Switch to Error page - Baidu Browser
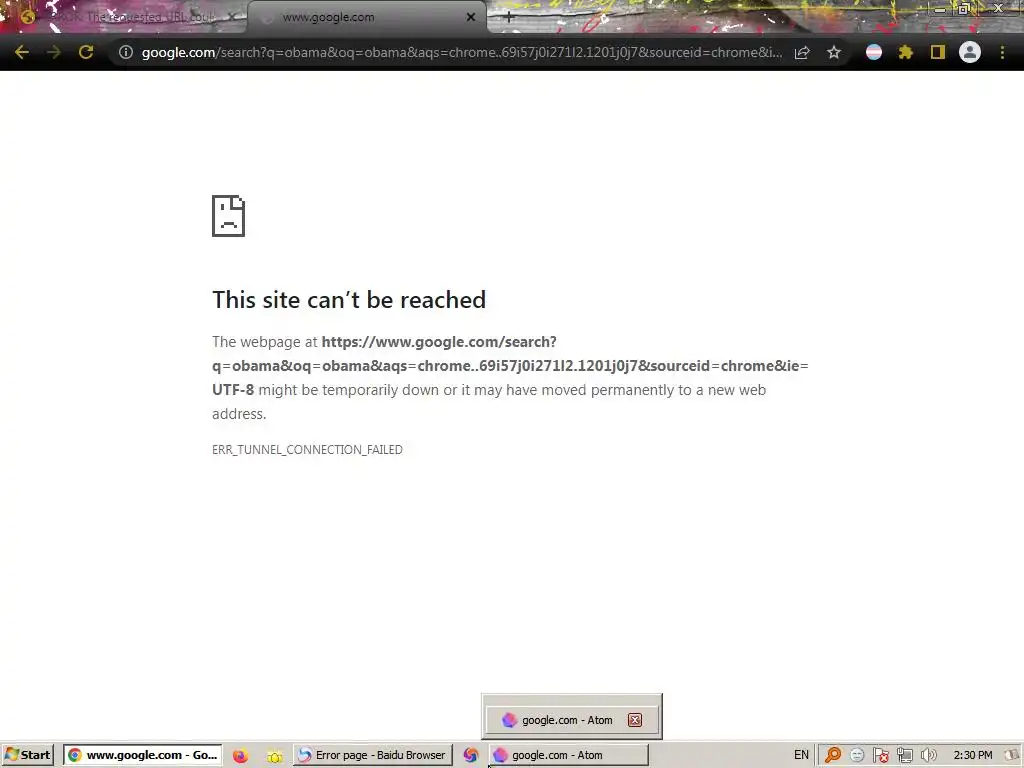Screen dimensions: 1024x768 click(372, 755)
